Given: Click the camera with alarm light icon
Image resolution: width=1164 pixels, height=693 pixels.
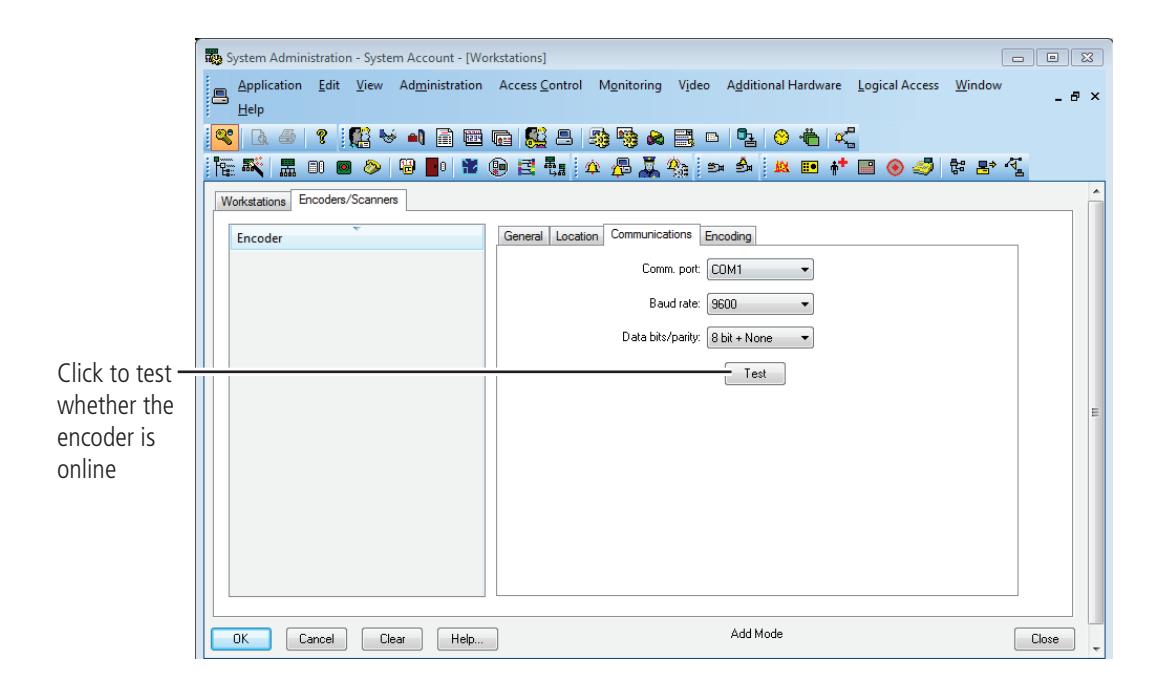Looking at the screenshot, I should point(745,167).
